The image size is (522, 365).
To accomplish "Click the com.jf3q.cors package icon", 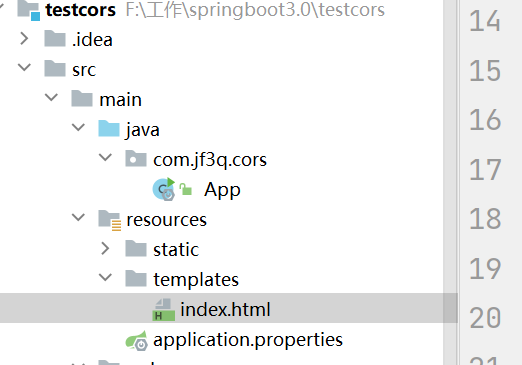I will (136, 159).
